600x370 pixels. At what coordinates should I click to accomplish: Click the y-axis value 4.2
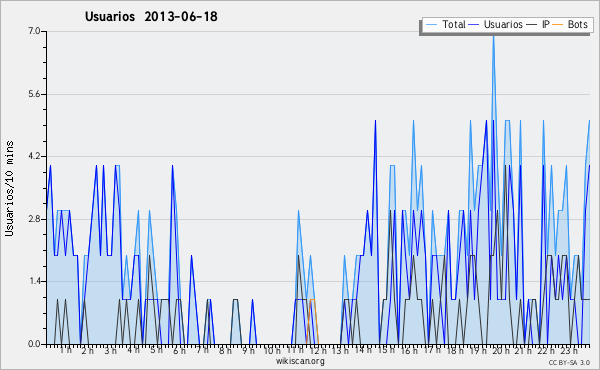tap(34, 156)
